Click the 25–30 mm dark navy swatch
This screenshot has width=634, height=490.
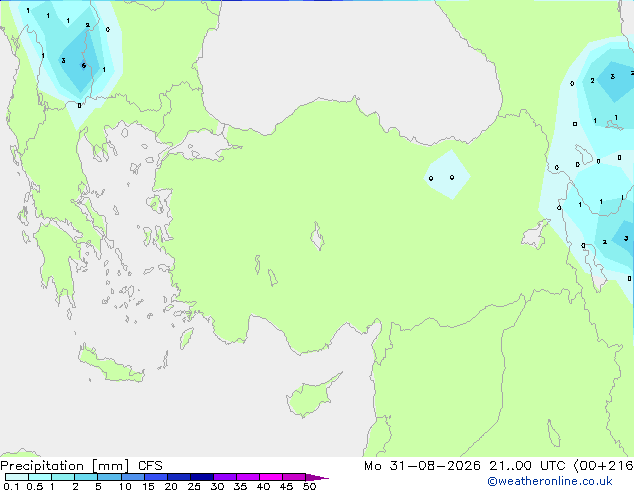pos(202,477)
